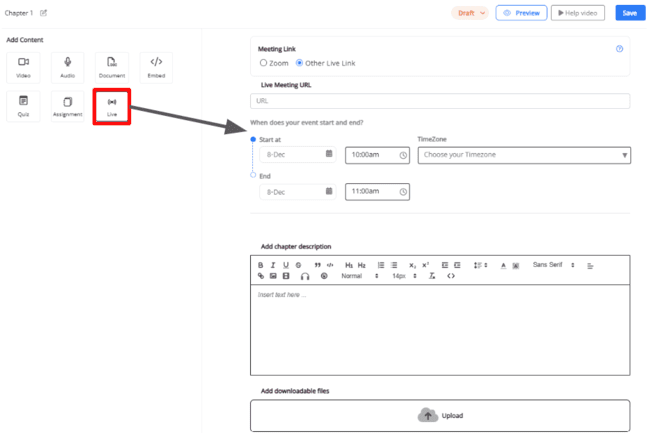Screen dimensions: 650x434
Task: Apply Heading 2 style
Action: 361,265
